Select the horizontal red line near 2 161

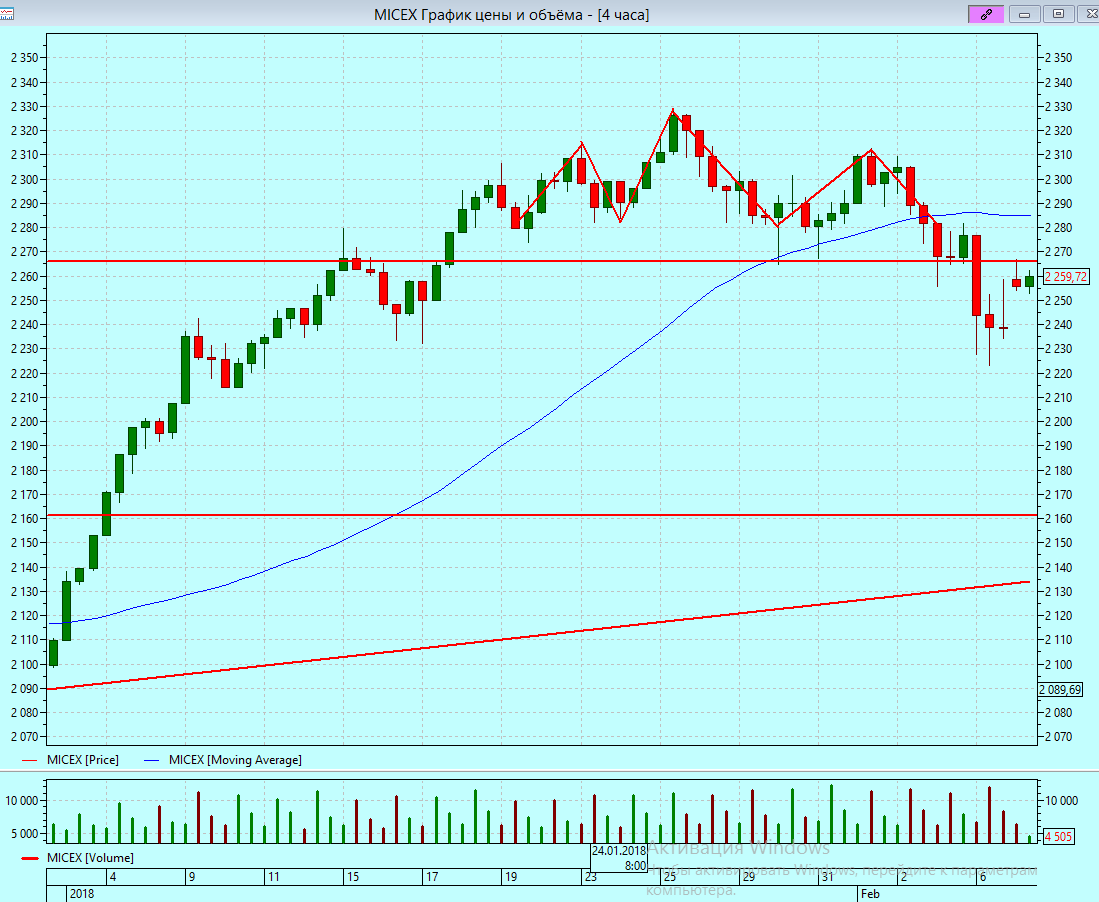541,515
